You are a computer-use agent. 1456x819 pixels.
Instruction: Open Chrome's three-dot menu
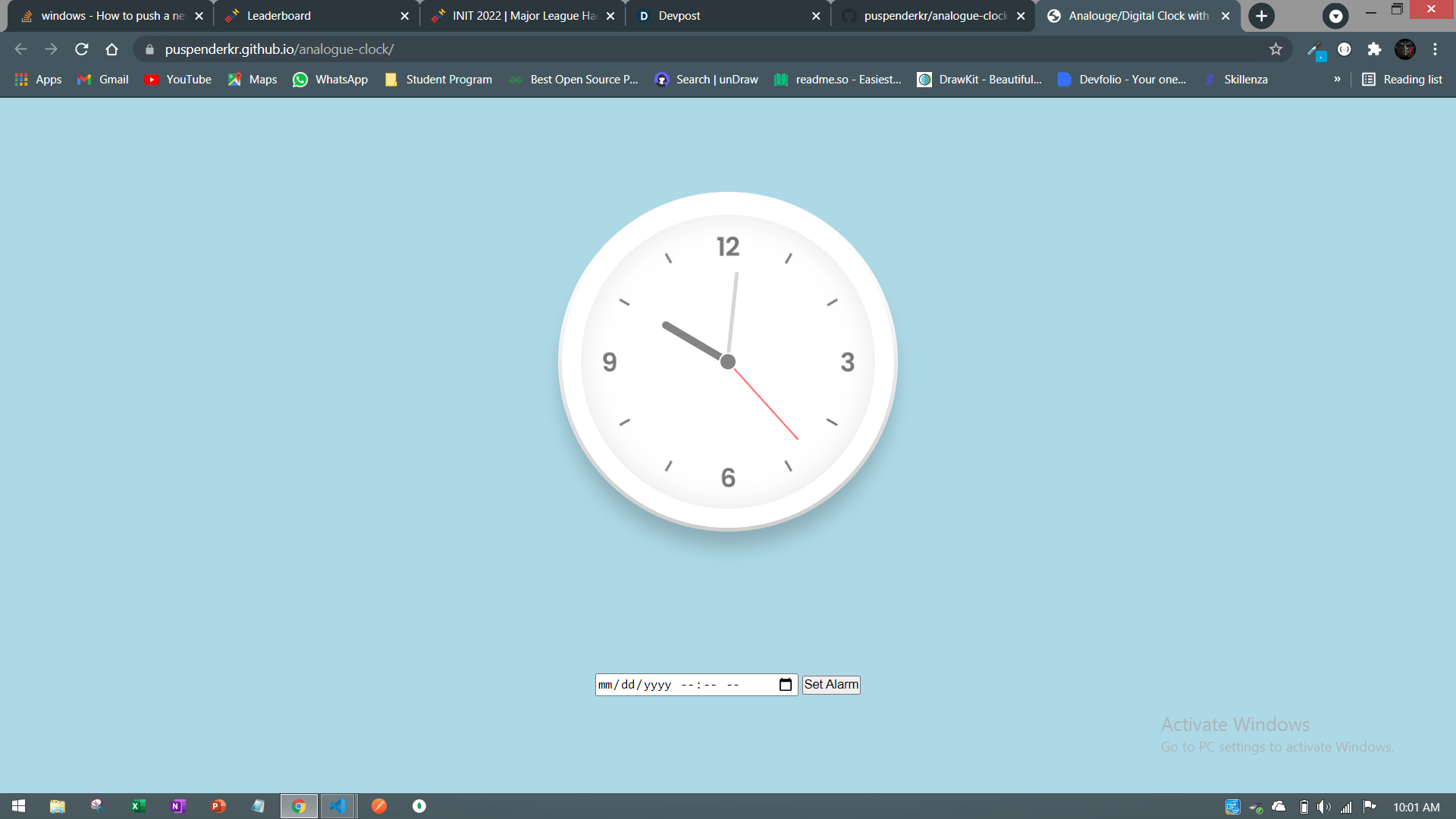(x=1436, y=49)
